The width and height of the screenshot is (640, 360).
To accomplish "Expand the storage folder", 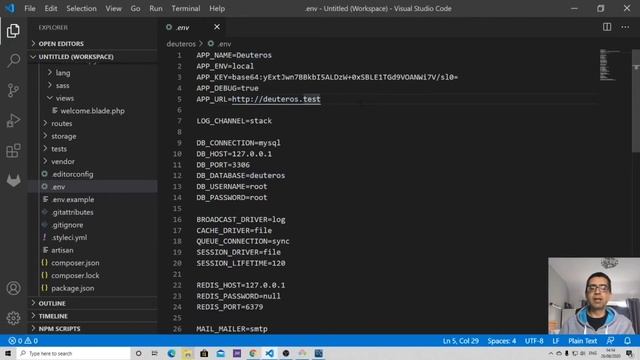I will pyautogui.click(x=93, y=136).
